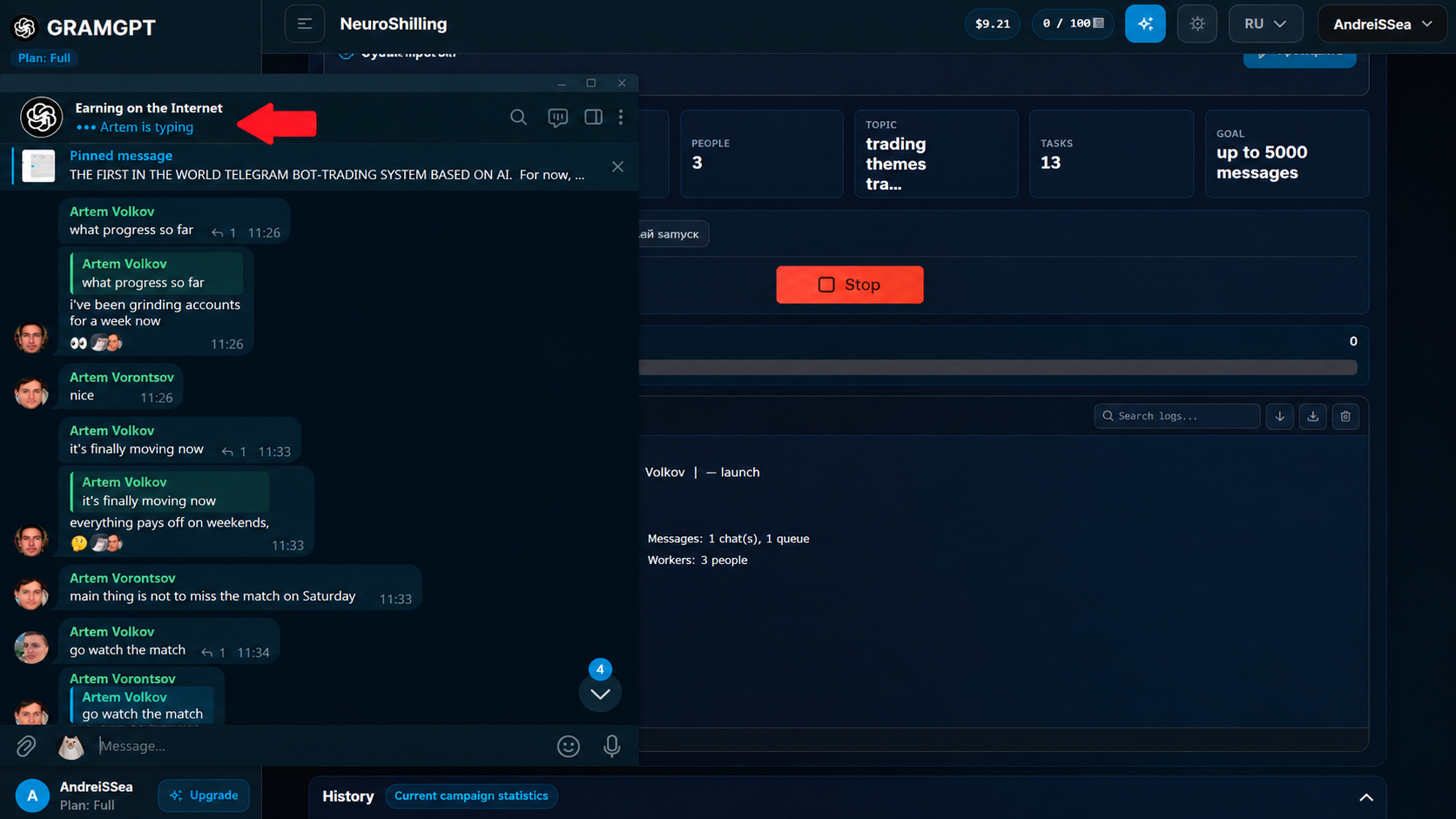Maximize the Telegram chat window

[x=591, y=83]
